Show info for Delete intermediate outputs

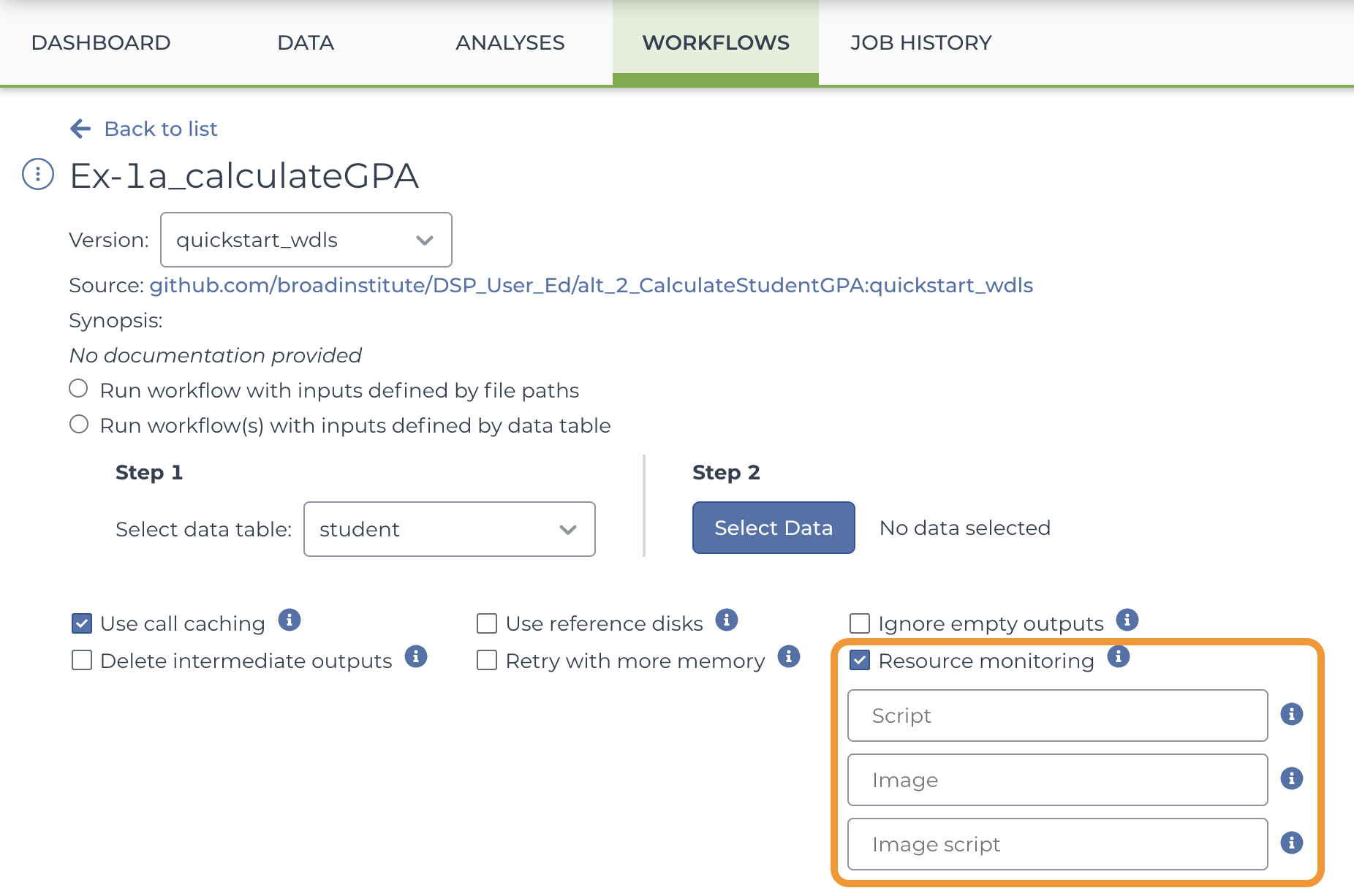click(416, 656)
